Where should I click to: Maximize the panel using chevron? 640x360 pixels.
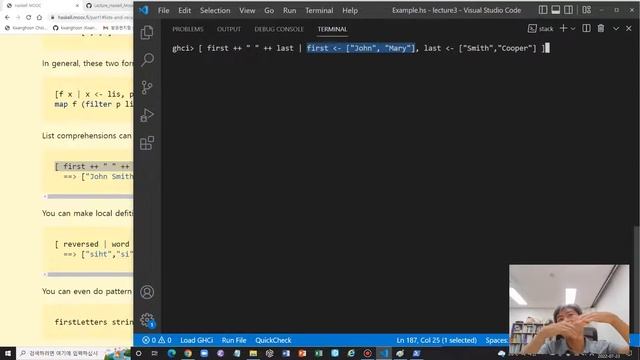coord(616,28)
